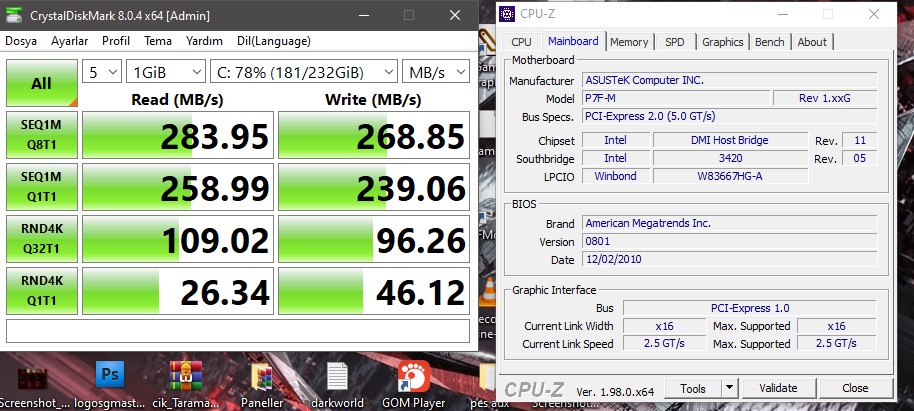Open the logosgmast Photoshop file icon
Screen dimensions: 914x411
110,374
